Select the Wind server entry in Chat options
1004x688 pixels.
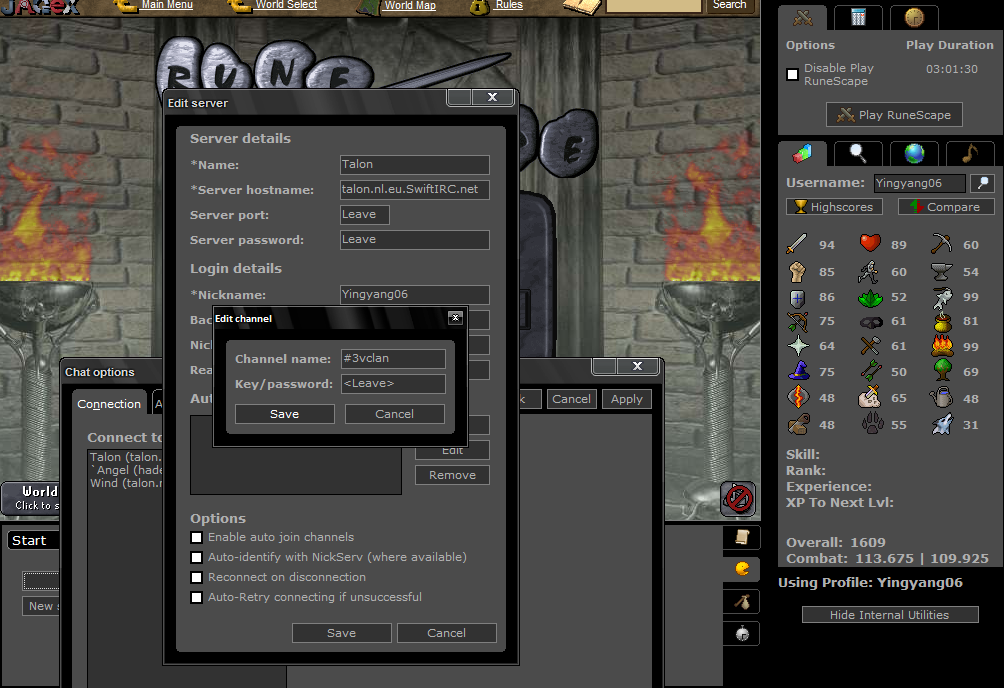coord(126,483)
